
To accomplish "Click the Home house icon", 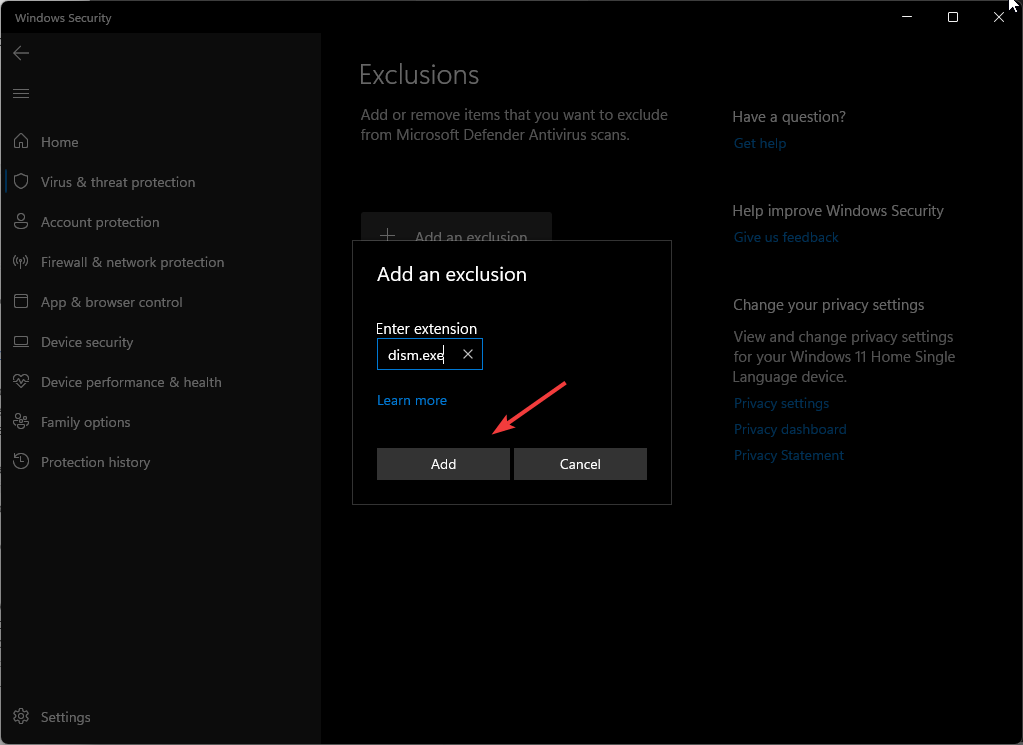I will [21, 141].
